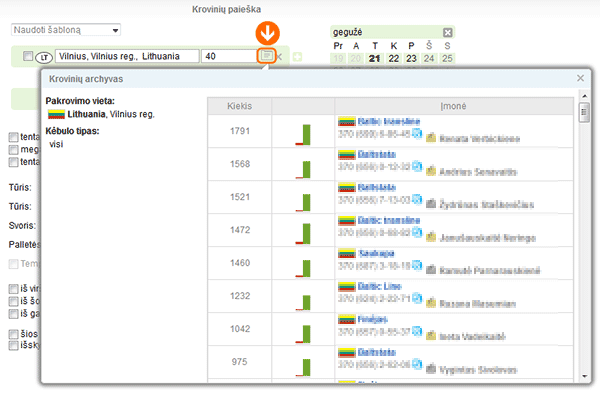Click the contact person icon in the 1460 row
The image size is (600, 395).
coord(431,269)
